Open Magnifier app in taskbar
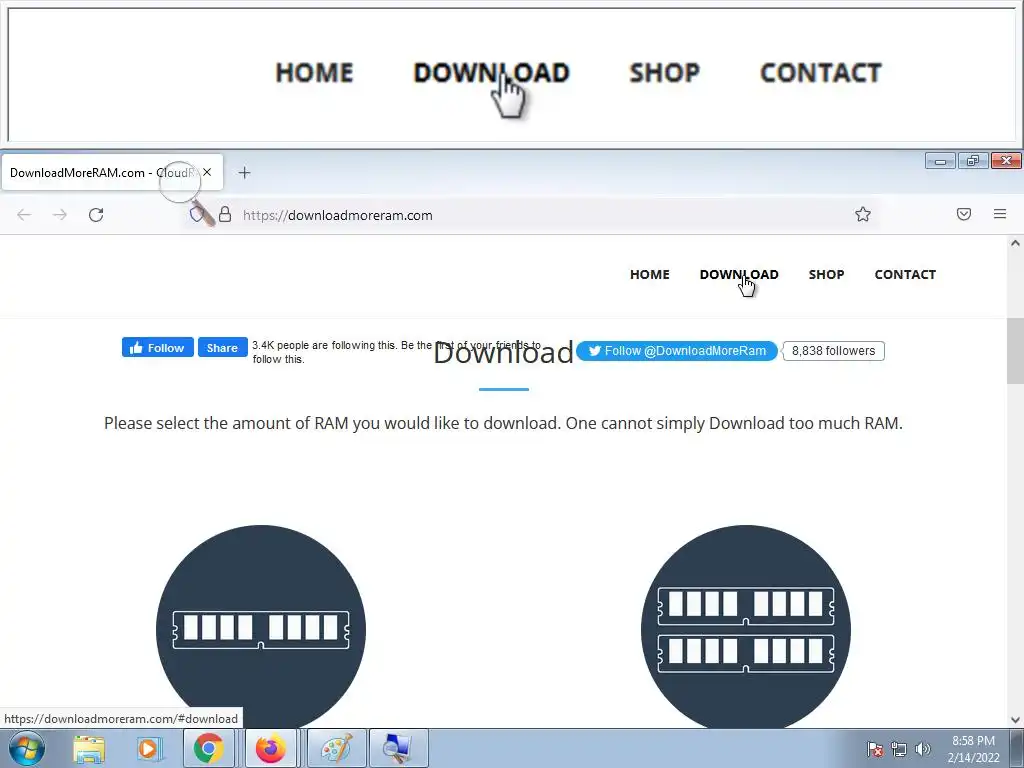This screenshot has width=1024, height=768. coord(398,748)
